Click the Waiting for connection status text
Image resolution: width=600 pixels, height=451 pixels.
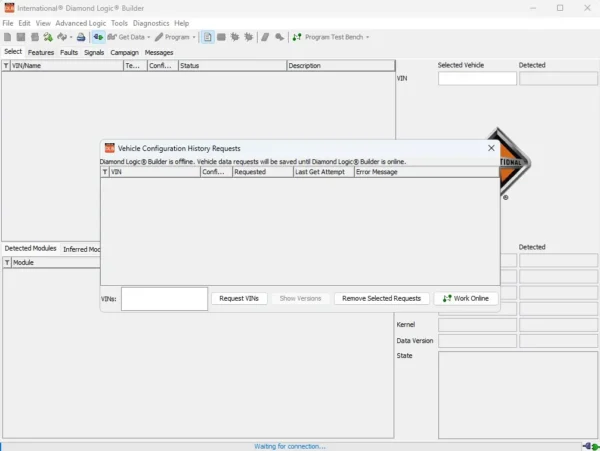tap(290, 446)
